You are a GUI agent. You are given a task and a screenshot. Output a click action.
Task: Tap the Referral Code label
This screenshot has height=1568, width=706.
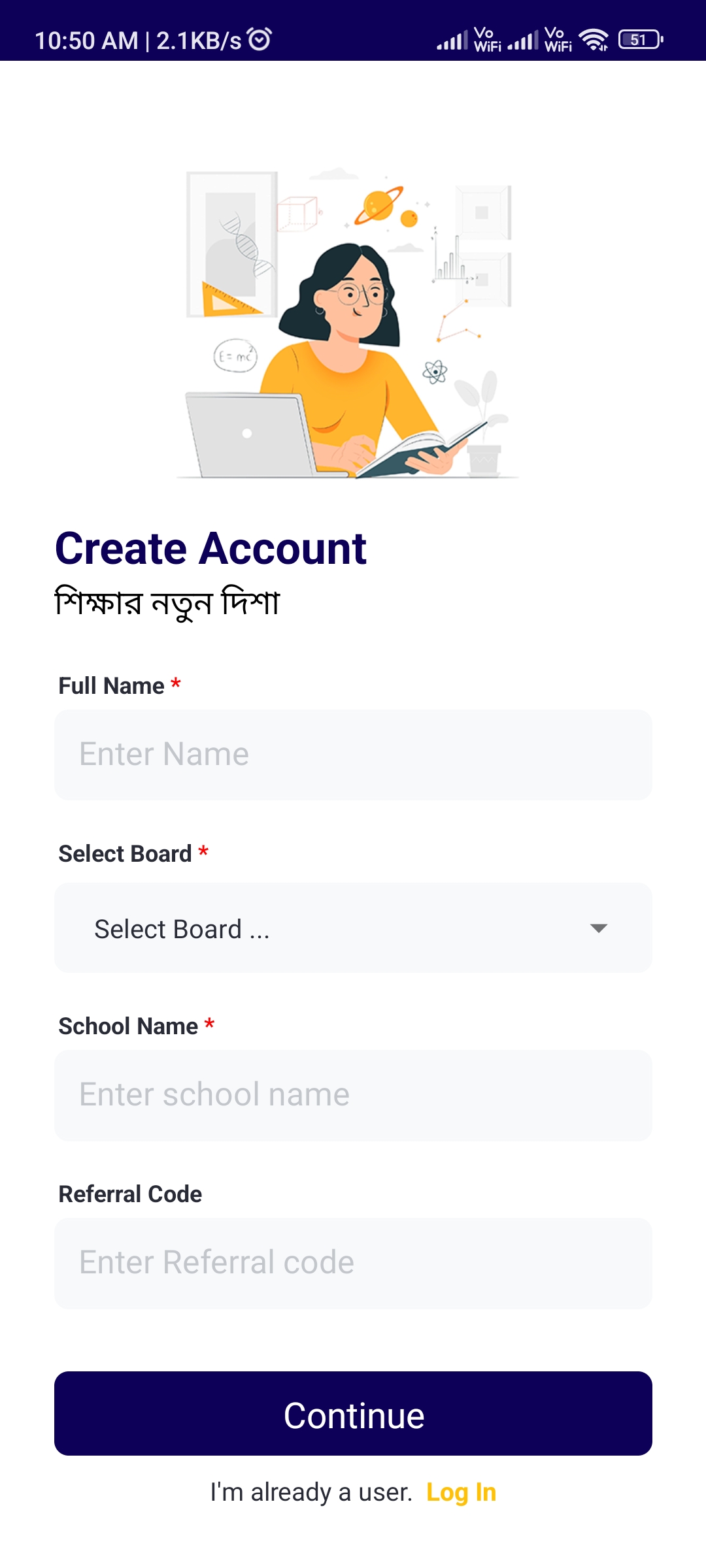(x=130, y=1194)
